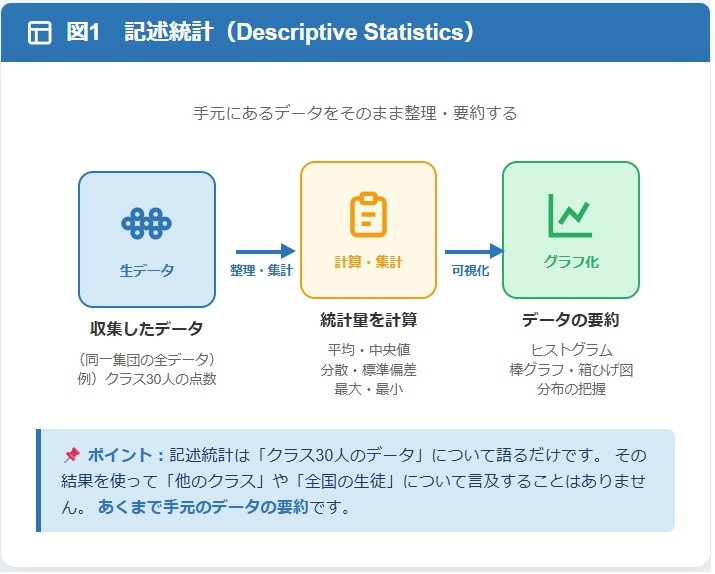Click the 統計量を計算 heading
The width and height of the screenshot is (715, 574).
pos(368,320)
